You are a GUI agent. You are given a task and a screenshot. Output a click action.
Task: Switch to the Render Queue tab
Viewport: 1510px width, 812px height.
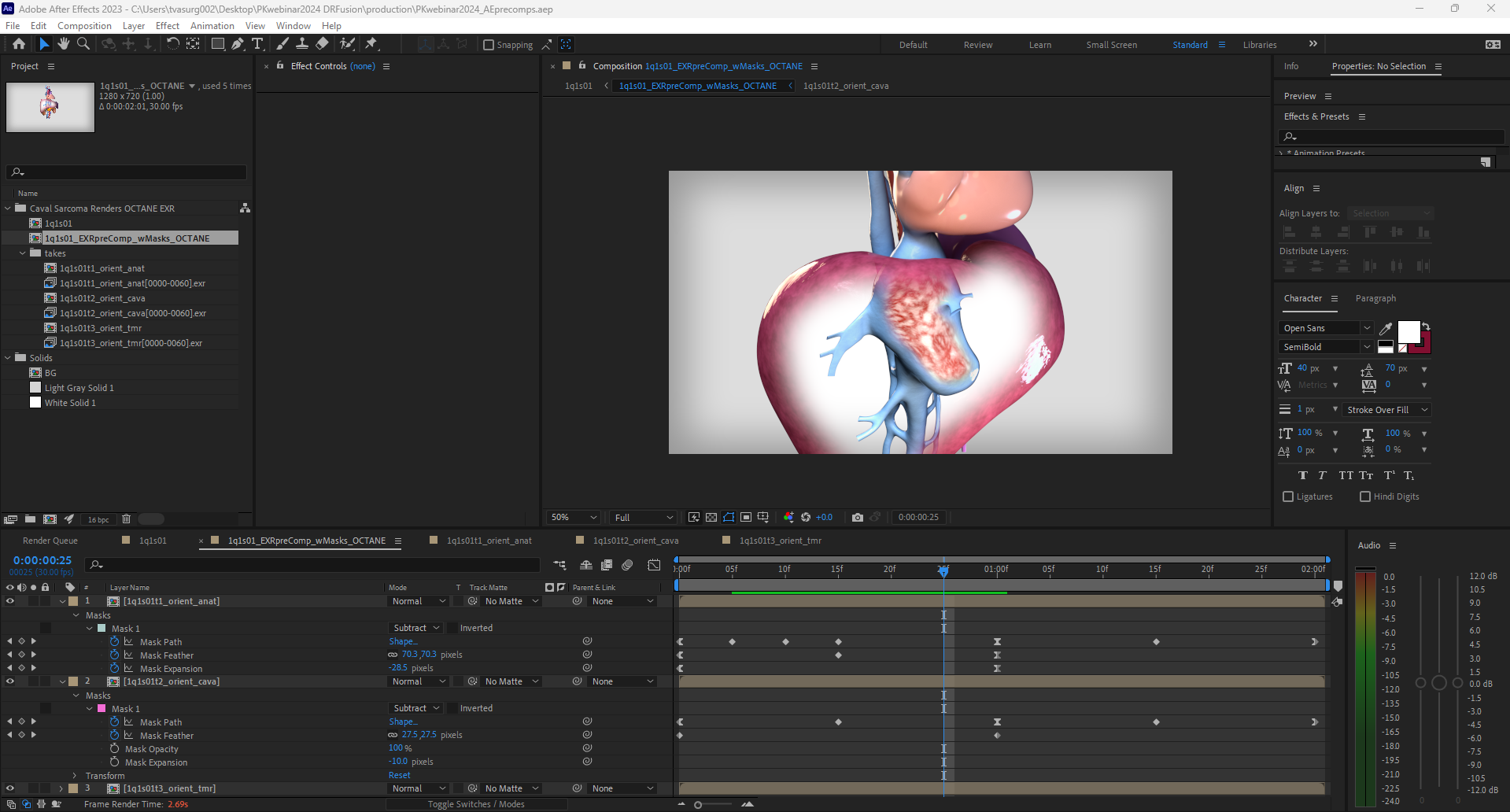point(50,541)
